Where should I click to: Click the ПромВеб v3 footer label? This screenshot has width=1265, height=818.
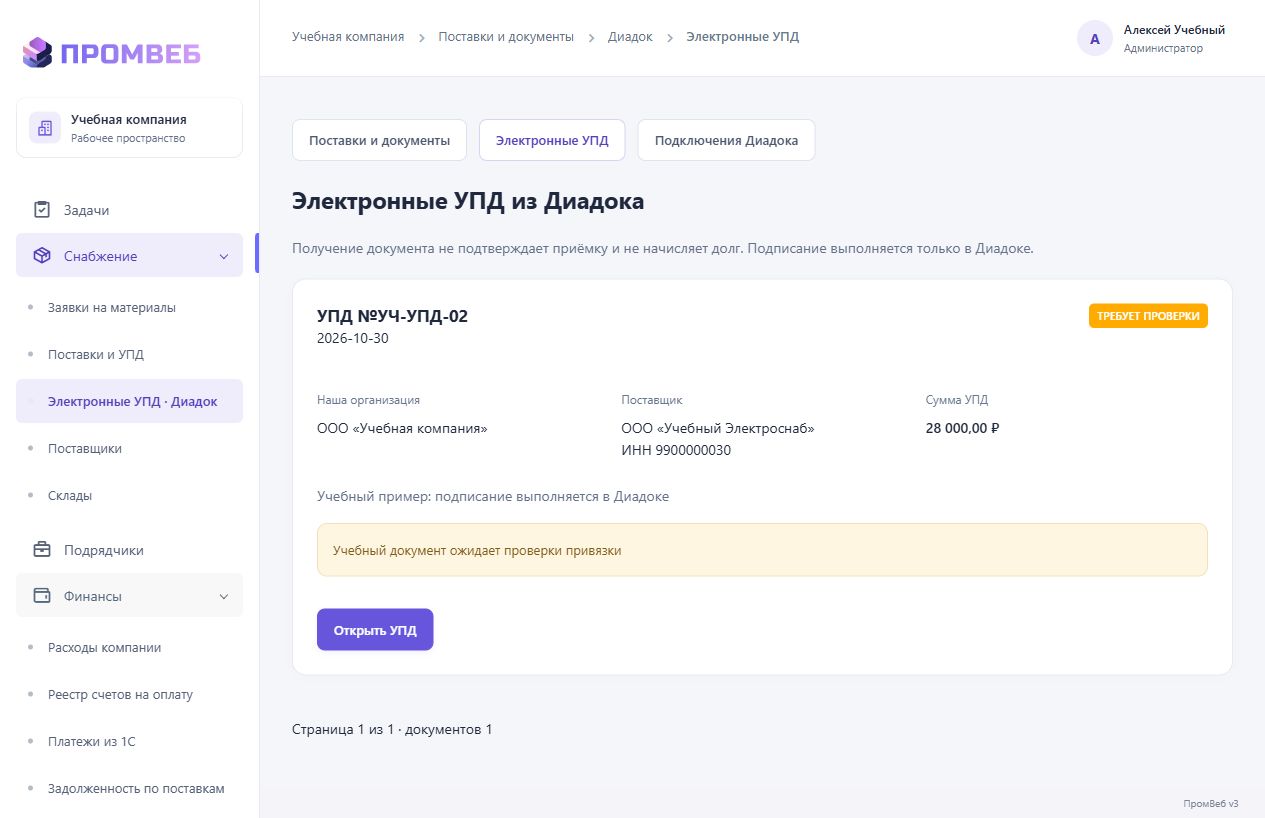pyautogui.click(x=1210, y=803)
